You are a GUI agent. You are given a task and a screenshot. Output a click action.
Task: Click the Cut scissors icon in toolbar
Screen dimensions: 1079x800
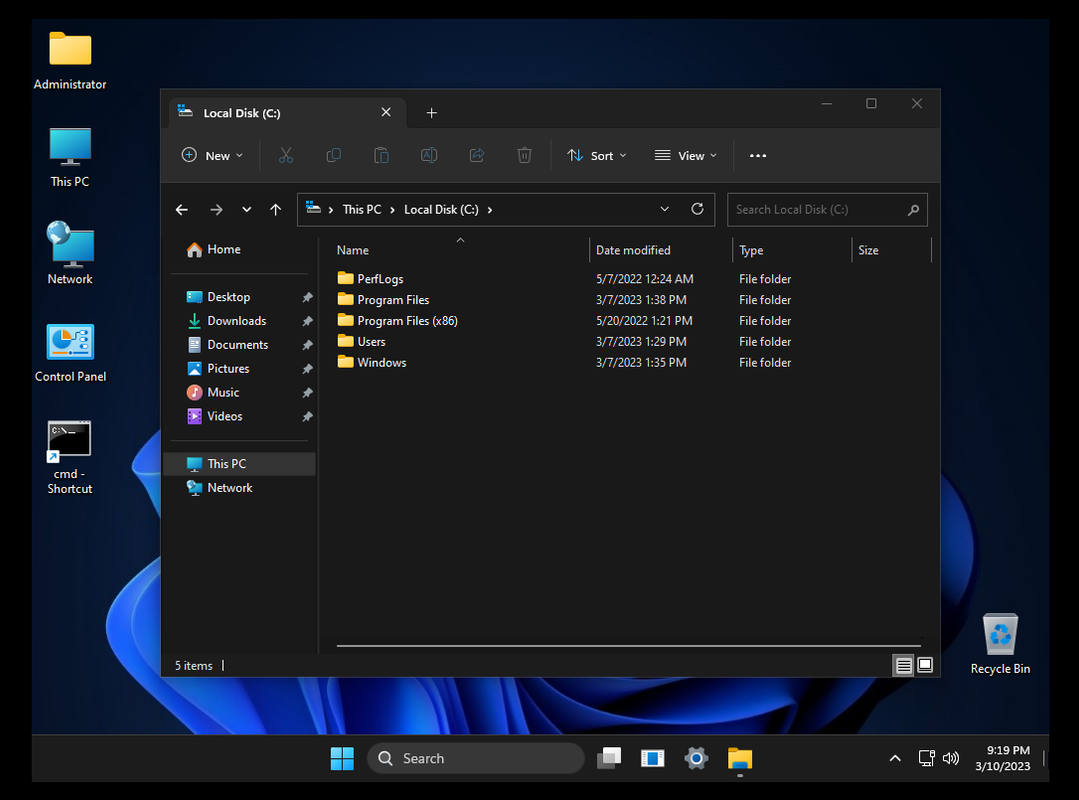(x=286, y=155)
